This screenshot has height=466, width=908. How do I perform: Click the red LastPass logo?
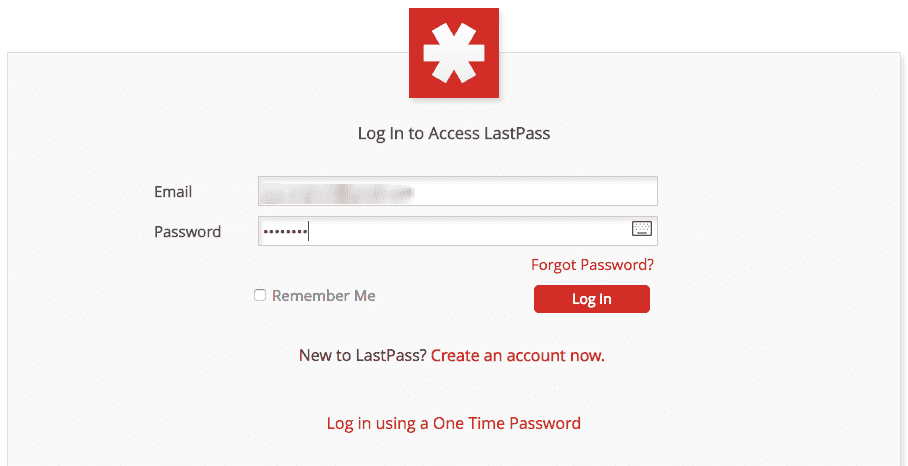coord(454,53)
